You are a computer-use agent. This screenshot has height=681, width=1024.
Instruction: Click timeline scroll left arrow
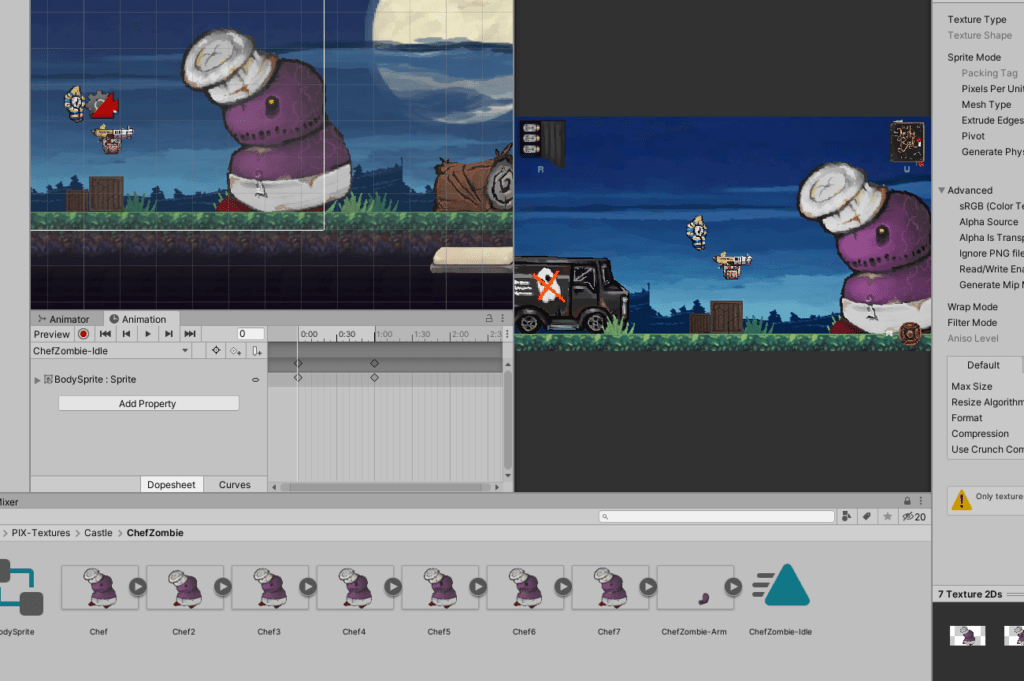click(274, 487)
